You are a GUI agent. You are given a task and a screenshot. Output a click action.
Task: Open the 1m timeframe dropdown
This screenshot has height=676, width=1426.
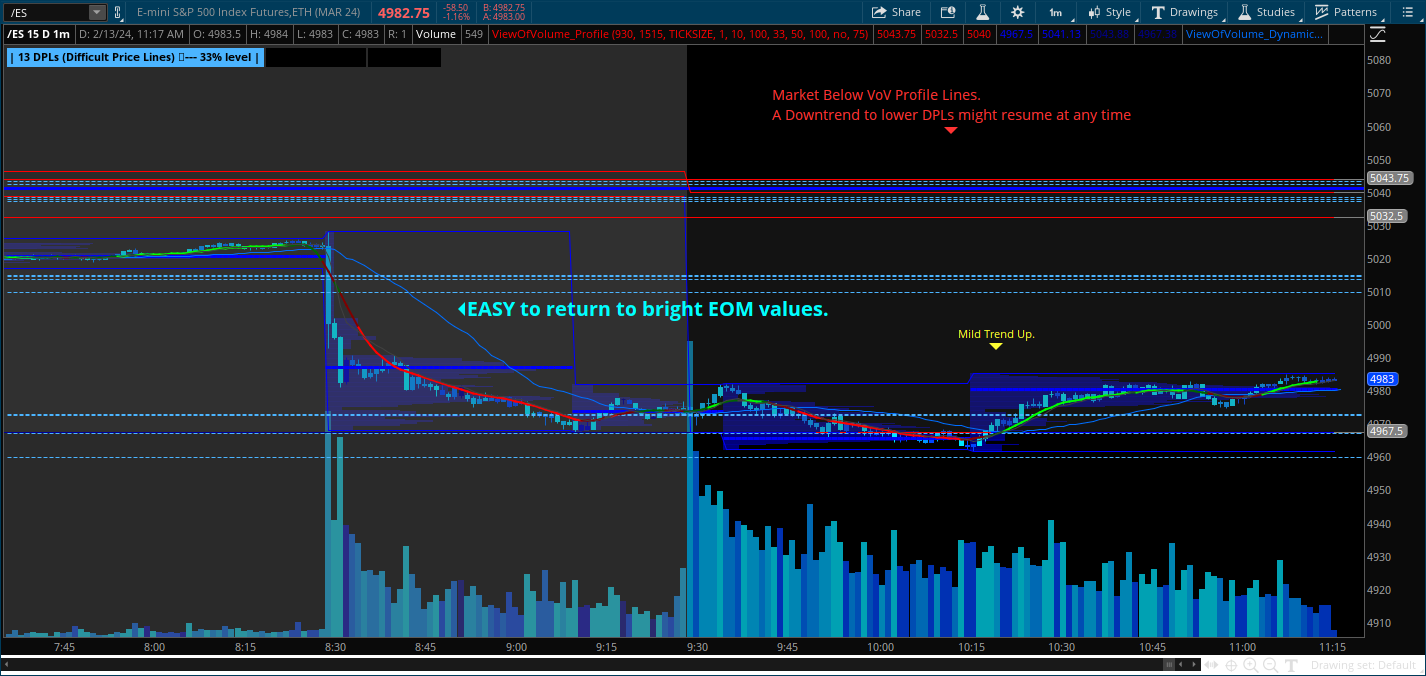1055,12
